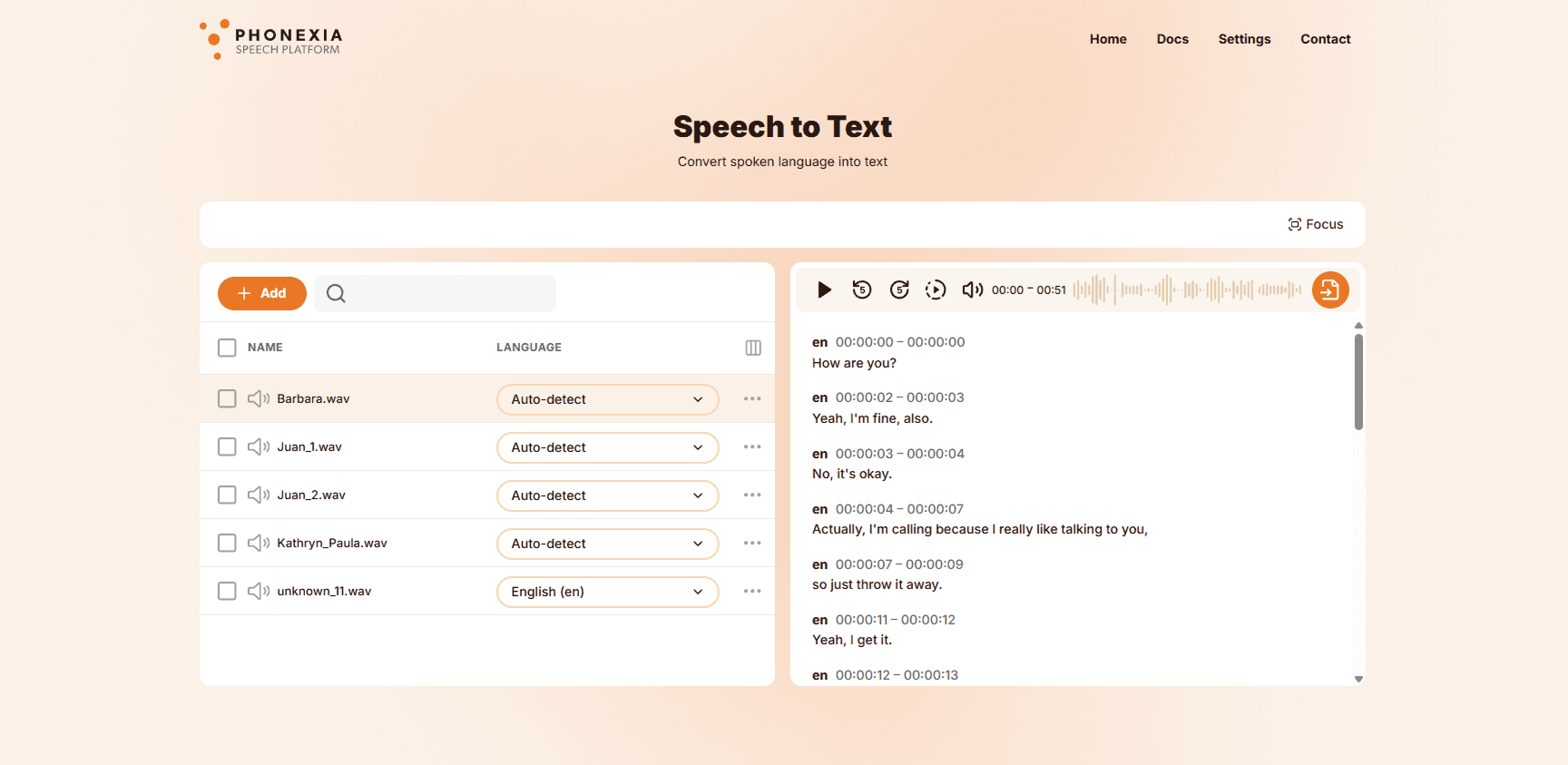Export the transcript with orange button
The image size is (1568, 765).
1330,290
